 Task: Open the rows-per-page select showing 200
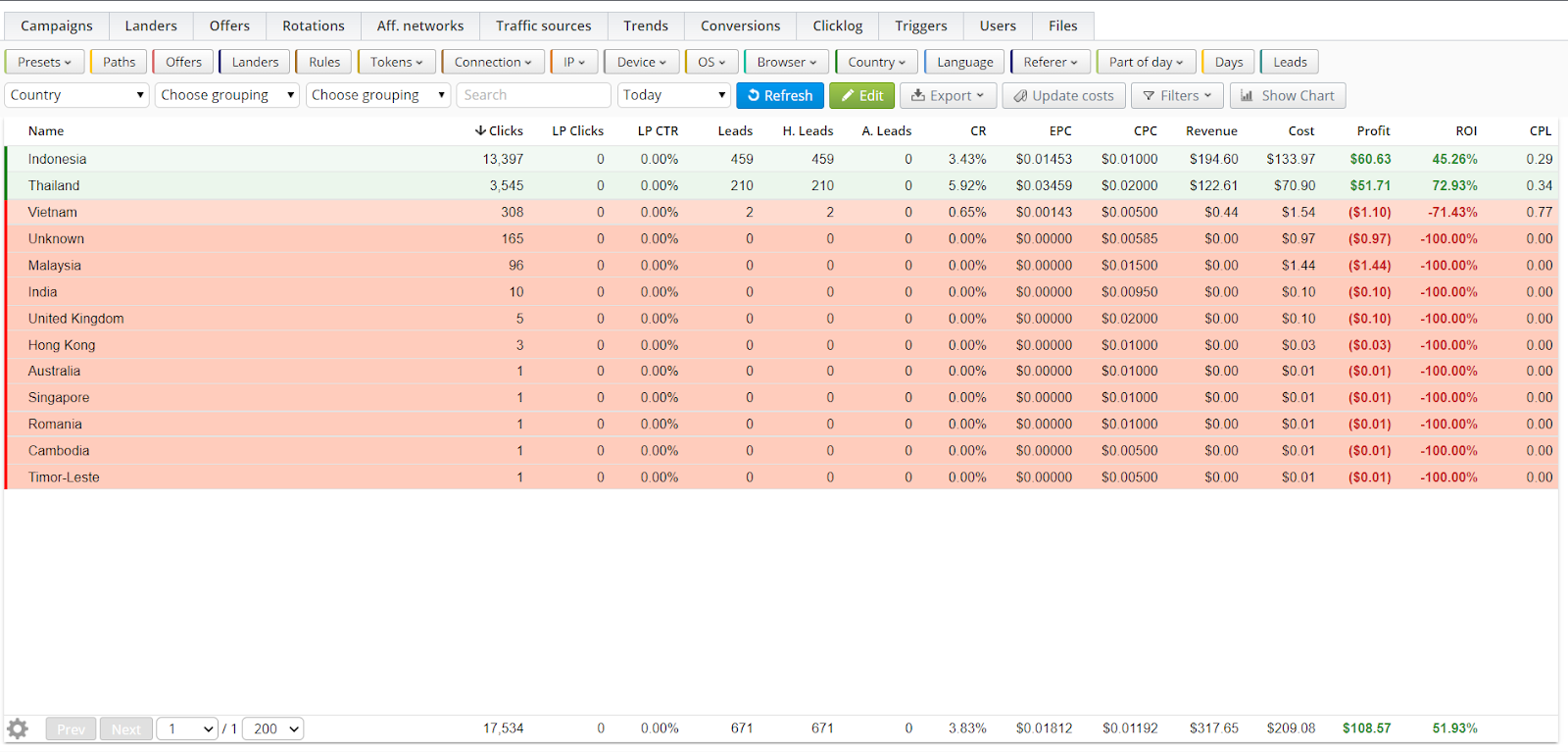272,728
